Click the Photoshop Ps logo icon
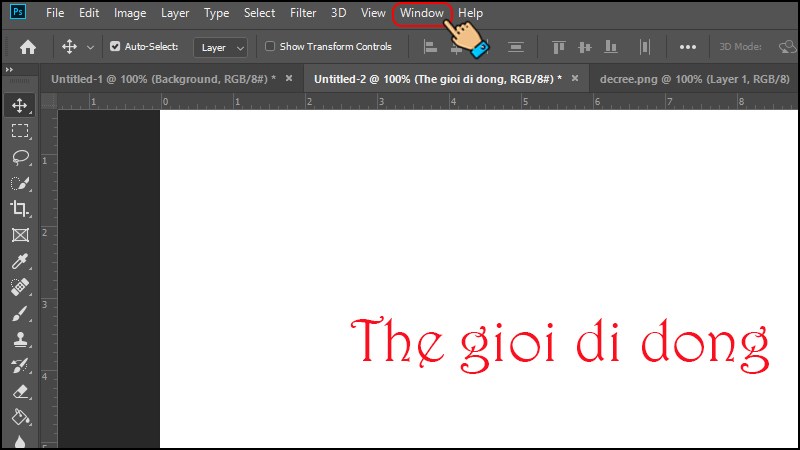Image resolution: width=800 pixels, height=450 pixels. tap(18, 12)
